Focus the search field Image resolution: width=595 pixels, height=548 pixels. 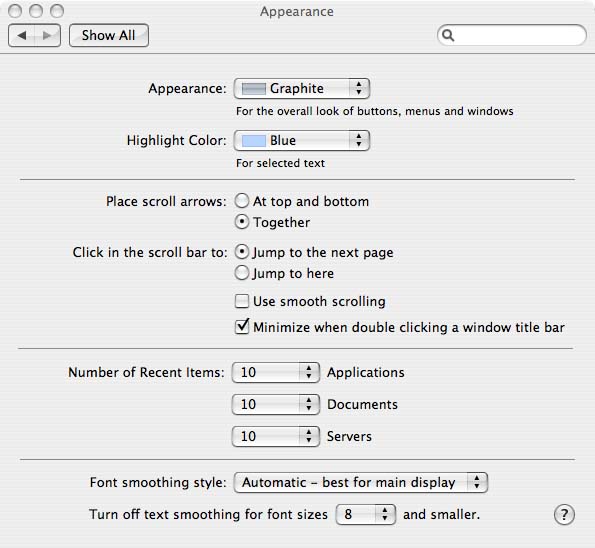point(512,35)
